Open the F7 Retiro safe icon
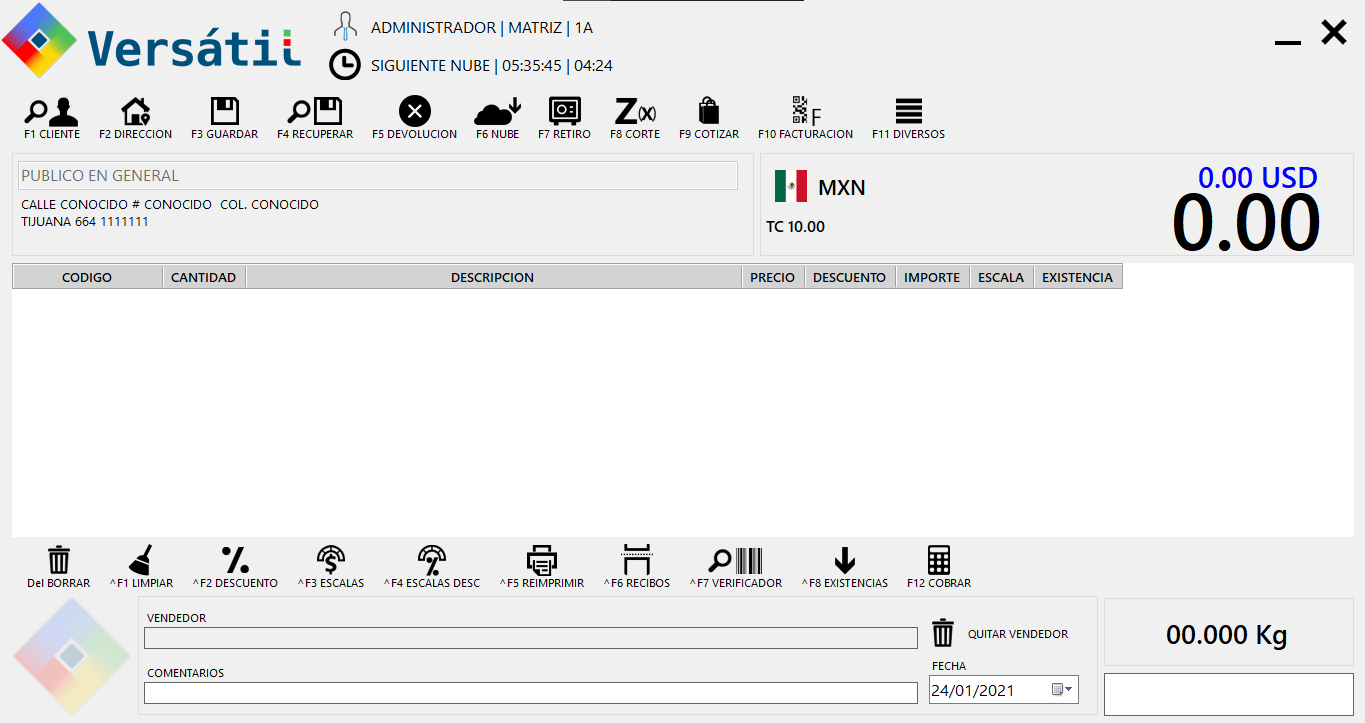Image resolution: width=1365 pixels, height=723 pixels. 564,112
